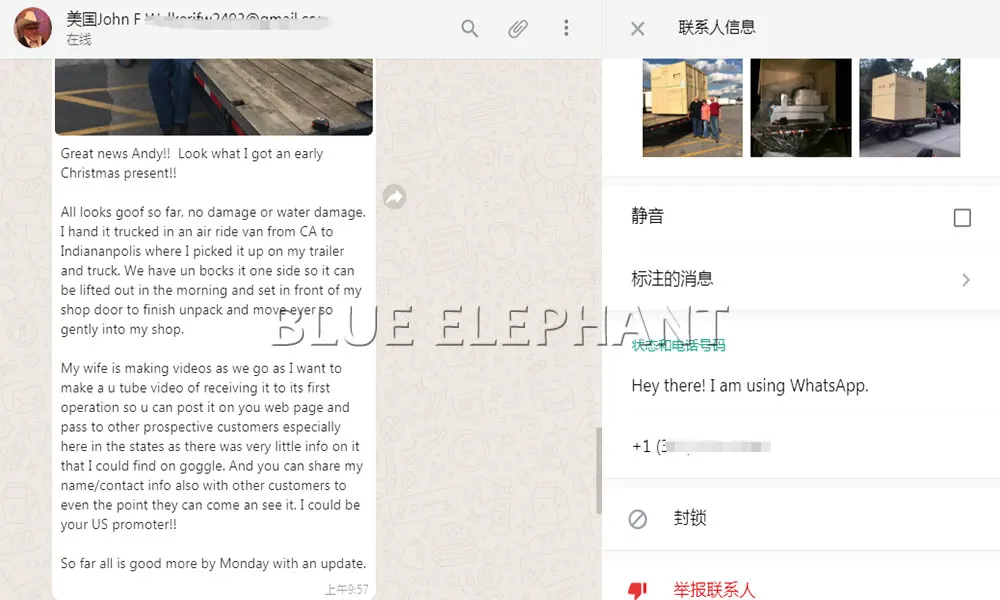This screenshot has width=1000, height=600.
Task: Click the red thumbs-down report icon
Action: (x=637, y=590)
